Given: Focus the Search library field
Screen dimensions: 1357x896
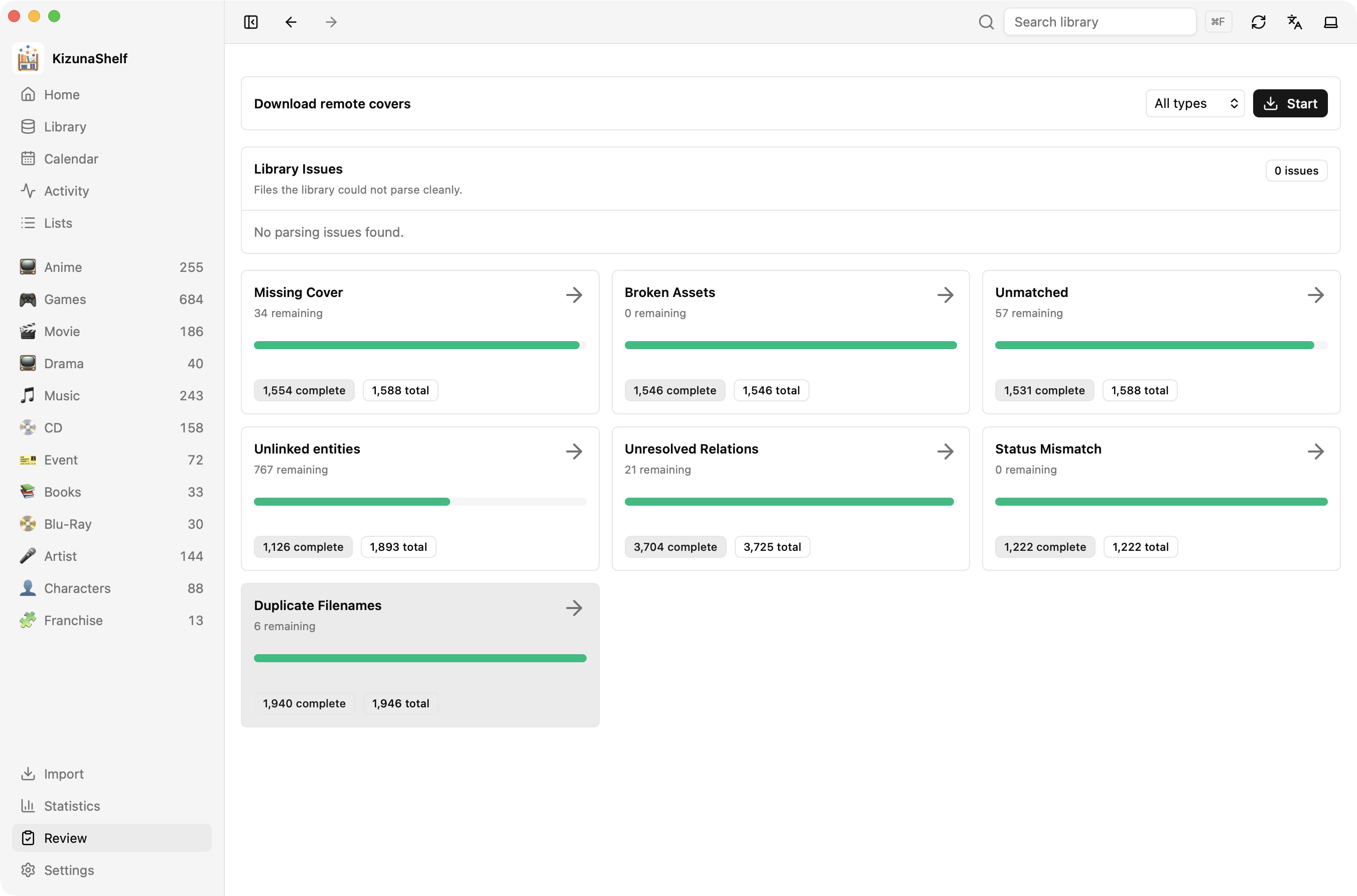Looking at the screenshot, I should point(1100,22).
